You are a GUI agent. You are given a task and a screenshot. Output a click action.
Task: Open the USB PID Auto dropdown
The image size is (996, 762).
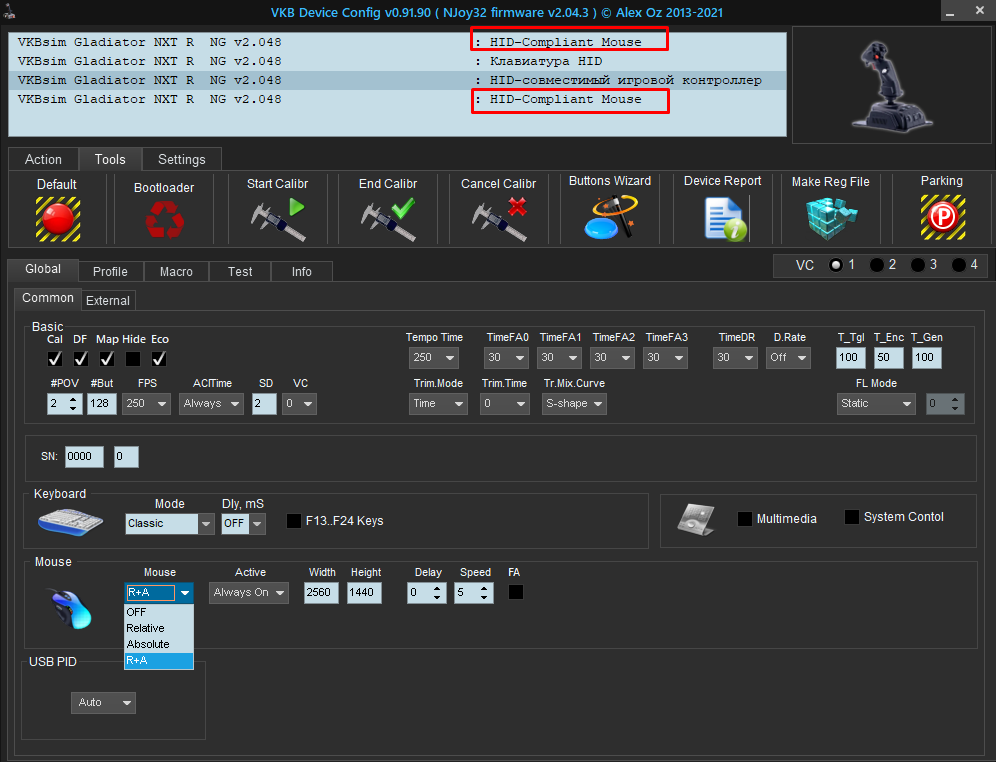click(105, 703)
